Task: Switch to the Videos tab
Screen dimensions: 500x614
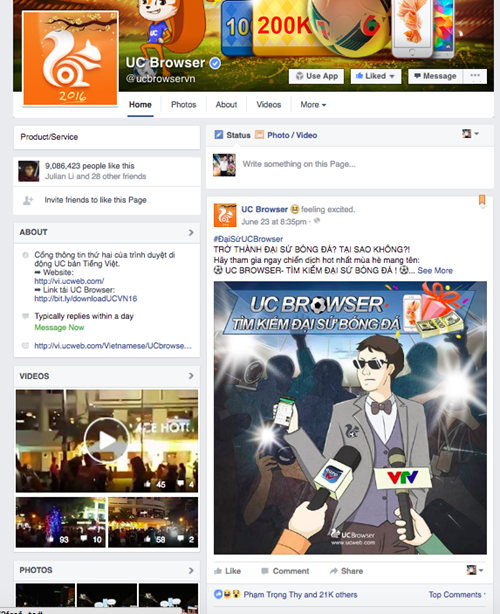Action: 269,105
